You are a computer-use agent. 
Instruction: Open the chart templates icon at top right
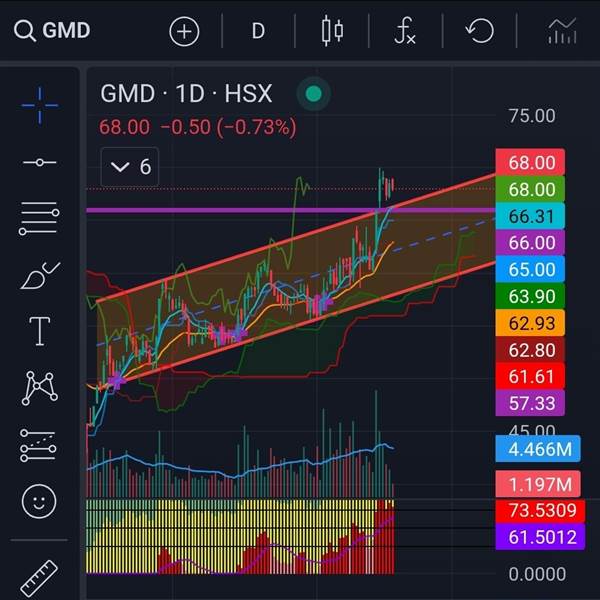click(x=562, y=31)
